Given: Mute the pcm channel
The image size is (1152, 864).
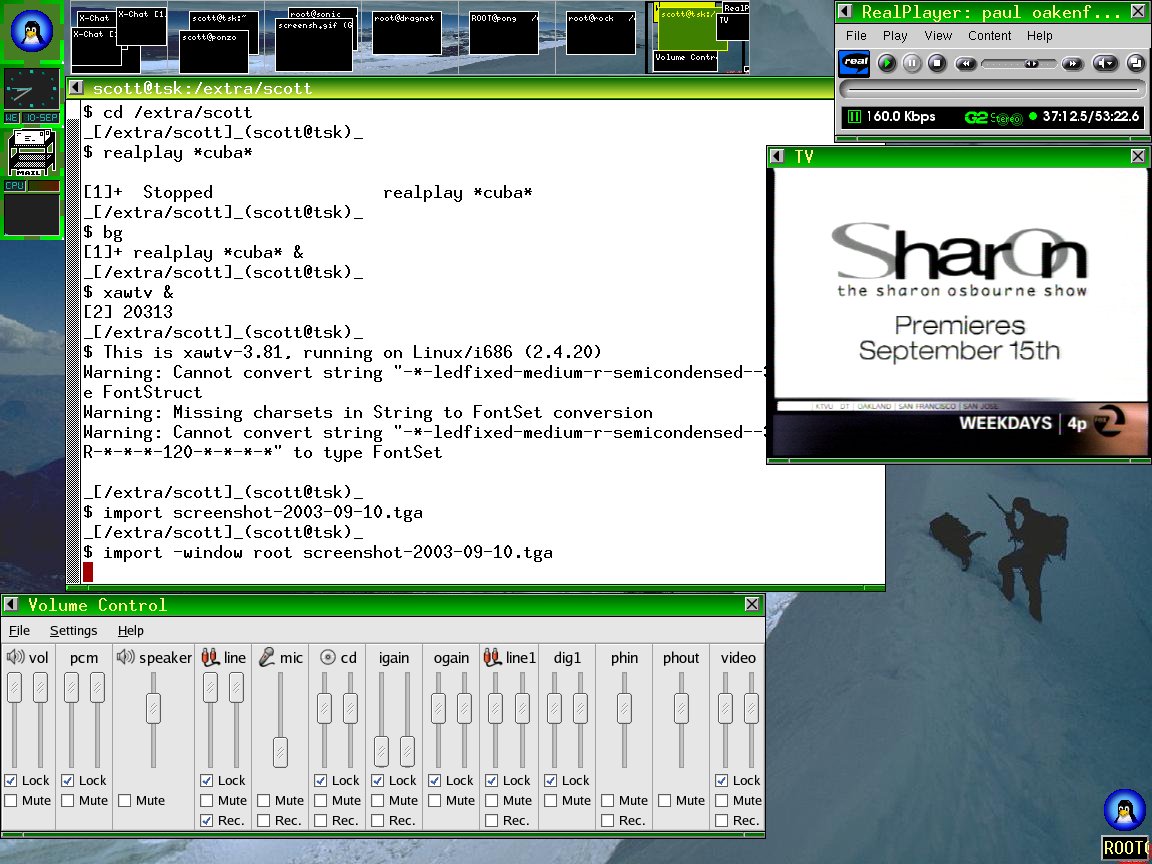Looking at the screenshot, I should pyautogui.click(x=68, y=800).
